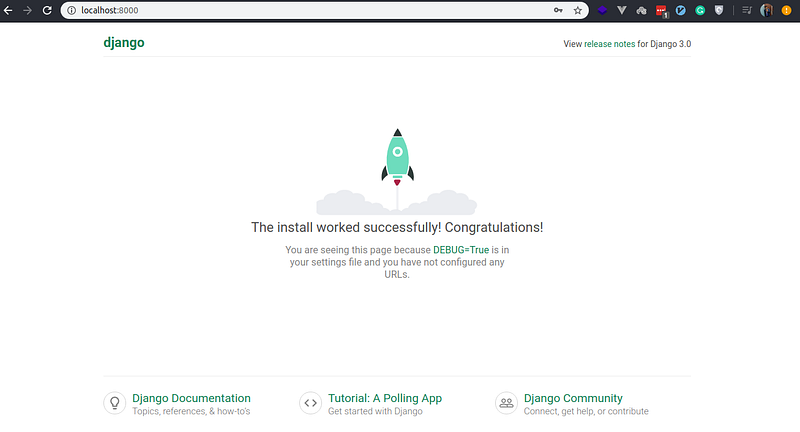Click the people community icon

[x=506, y=403]
